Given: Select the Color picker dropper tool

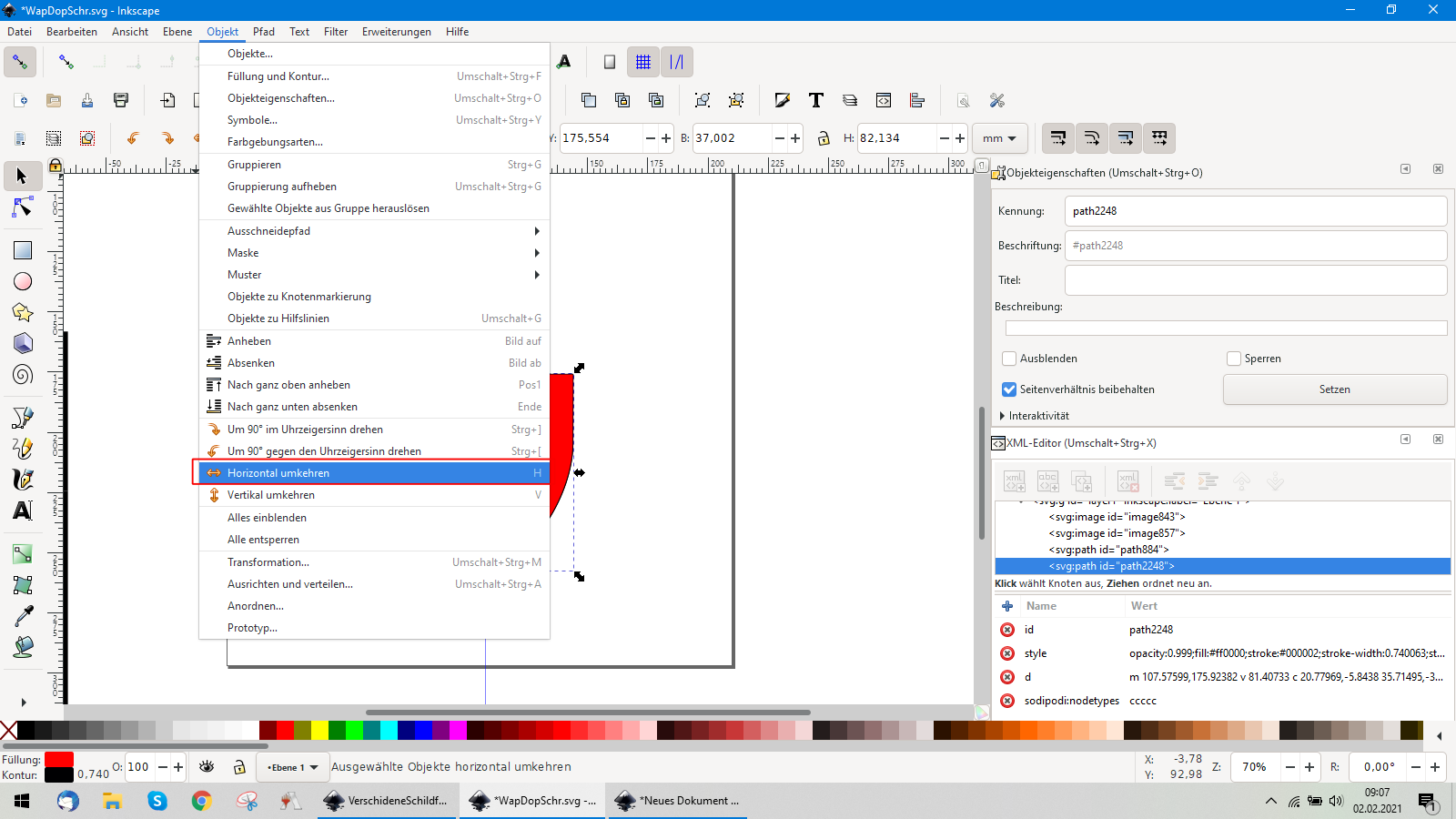Looking at the screenshot, I should click(x=23, y=616).
